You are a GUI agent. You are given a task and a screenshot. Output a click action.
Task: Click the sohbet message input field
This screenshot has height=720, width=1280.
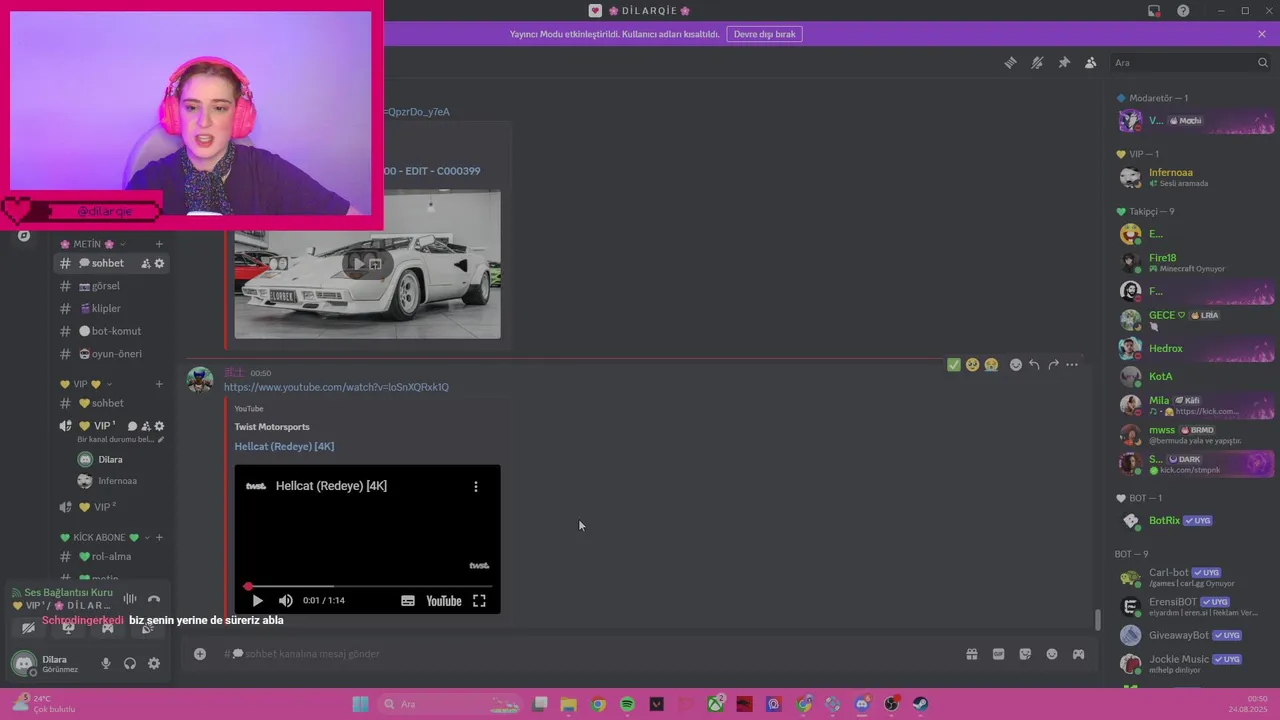tap(590, 654)
